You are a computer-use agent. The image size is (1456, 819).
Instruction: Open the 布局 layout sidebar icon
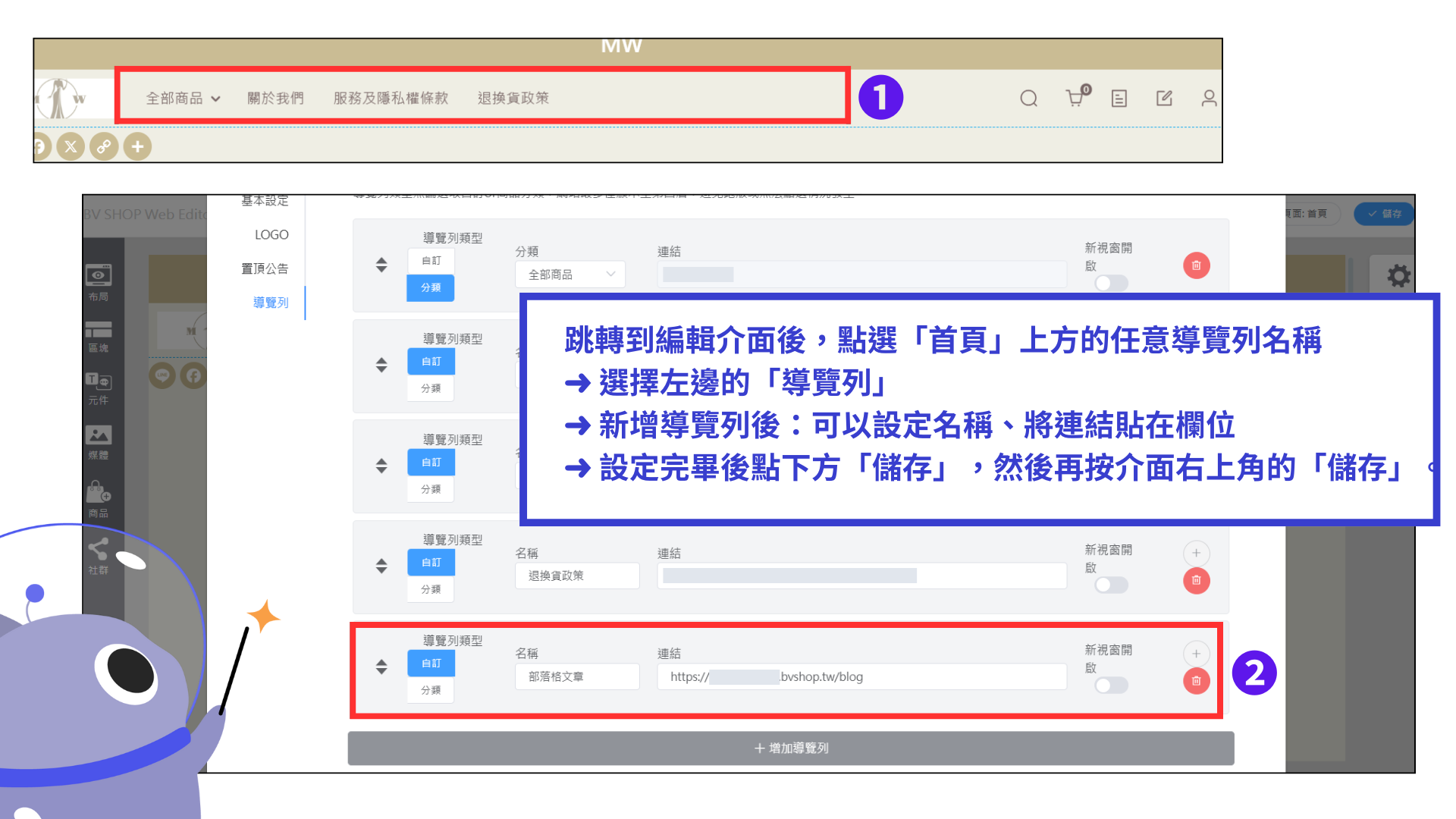(x=99, y=282)
